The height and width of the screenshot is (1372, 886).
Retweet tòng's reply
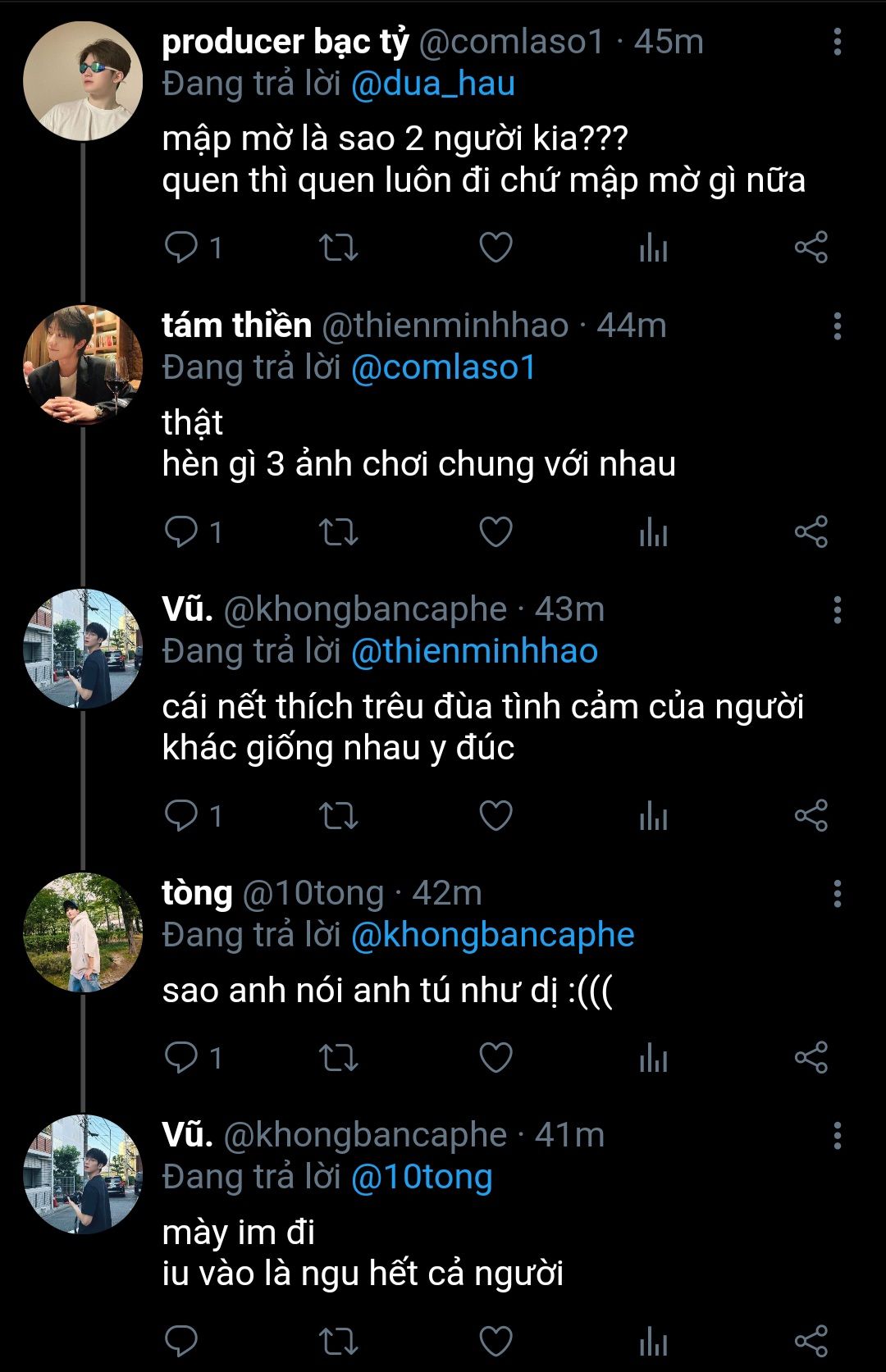[x=338, y=1057]
